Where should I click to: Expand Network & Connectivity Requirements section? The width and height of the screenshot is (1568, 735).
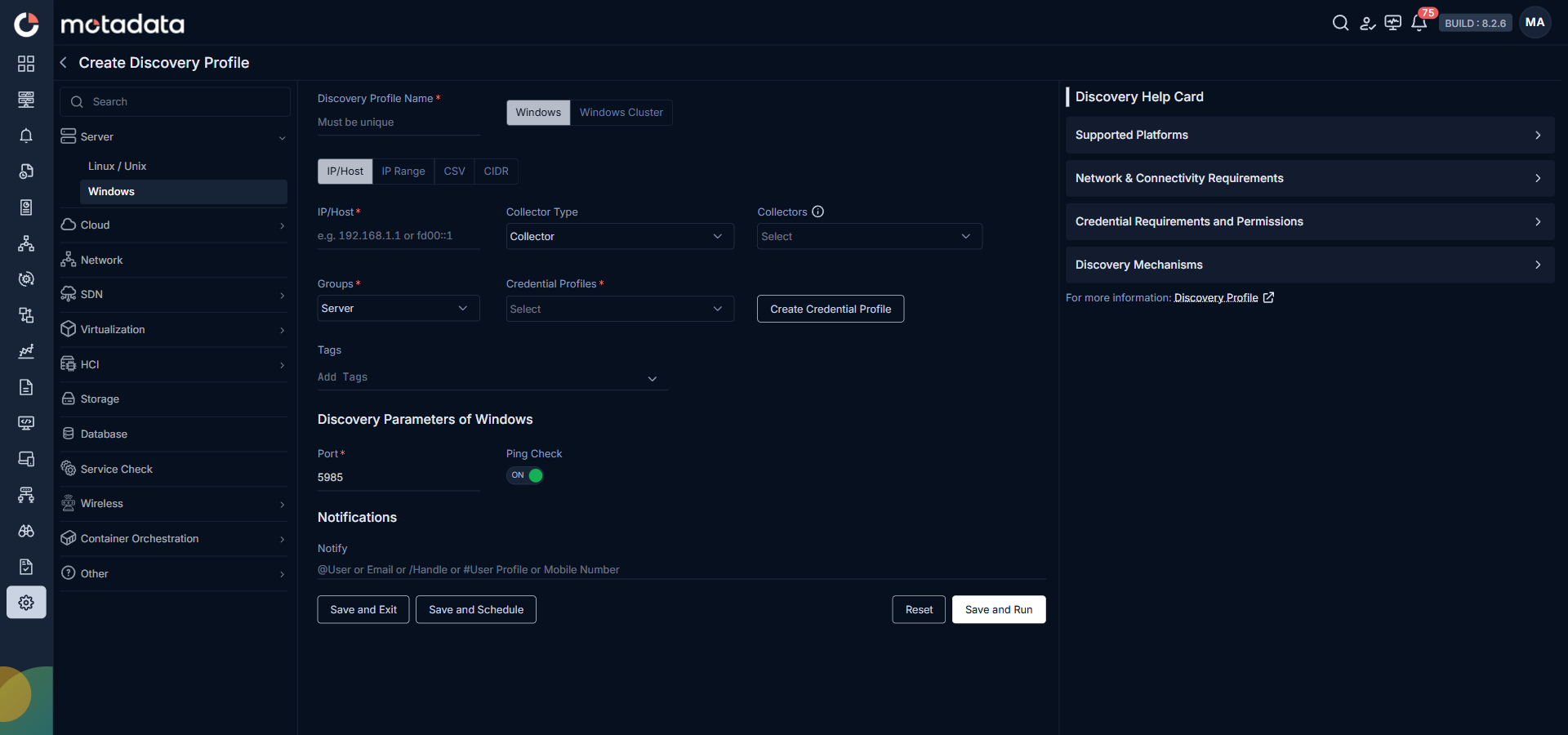(1310, 178)
